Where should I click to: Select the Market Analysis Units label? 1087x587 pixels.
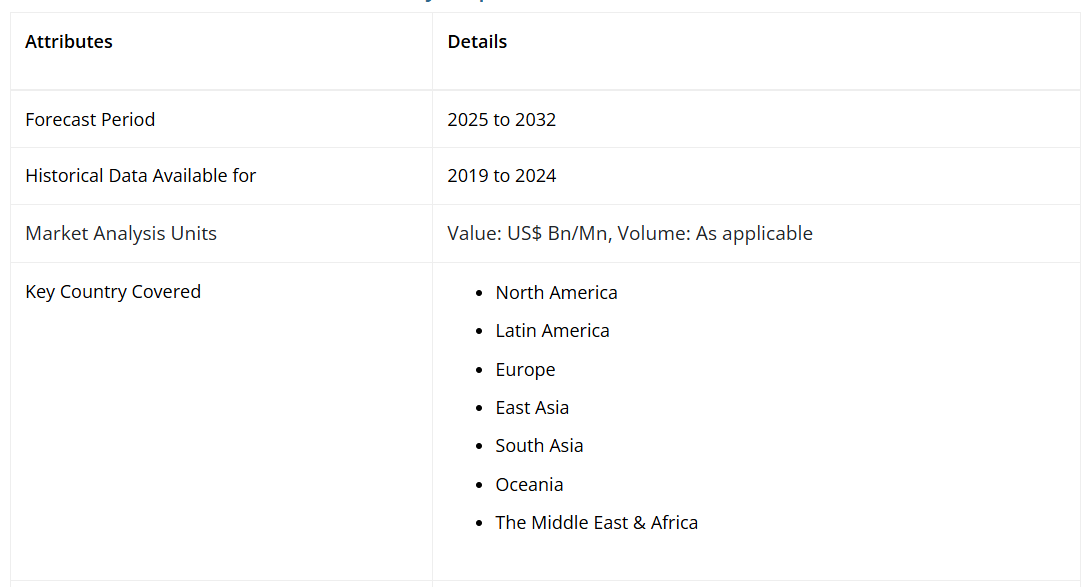[x=121, y=234]
